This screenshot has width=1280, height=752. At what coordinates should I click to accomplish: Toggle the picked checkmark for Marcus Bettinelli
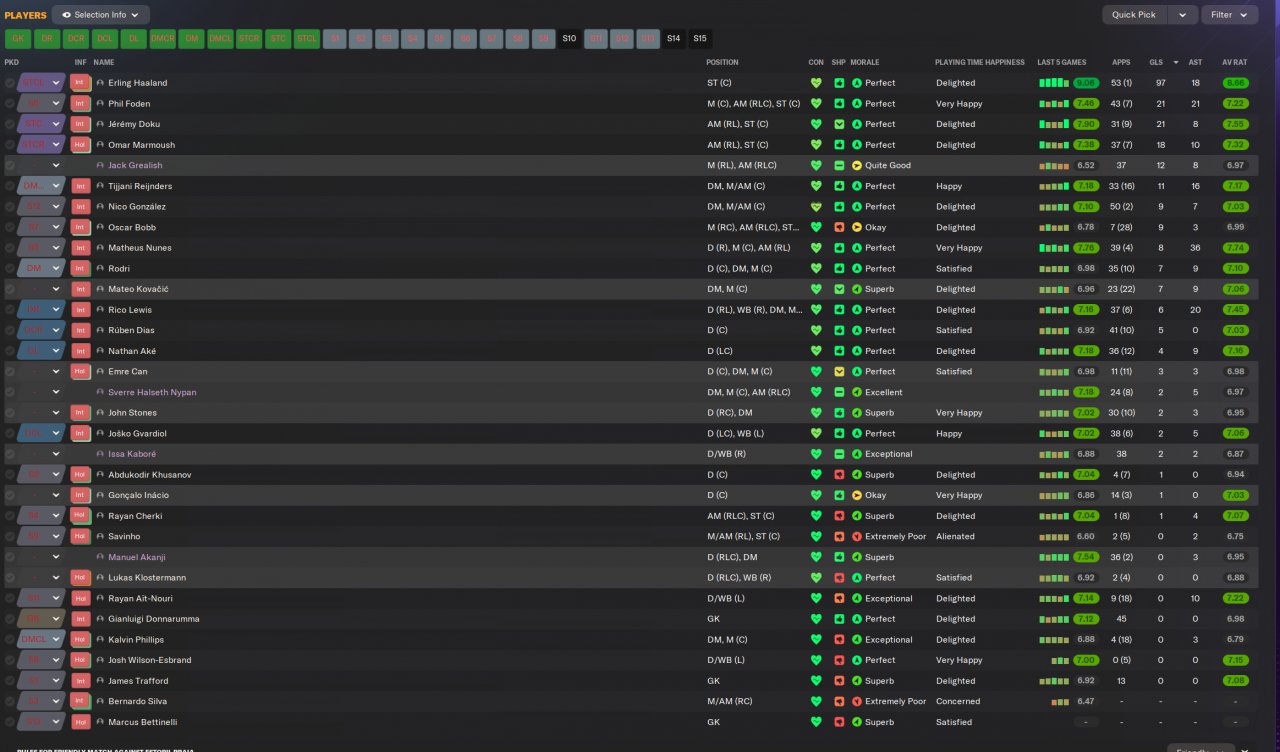tap(10, 722)
